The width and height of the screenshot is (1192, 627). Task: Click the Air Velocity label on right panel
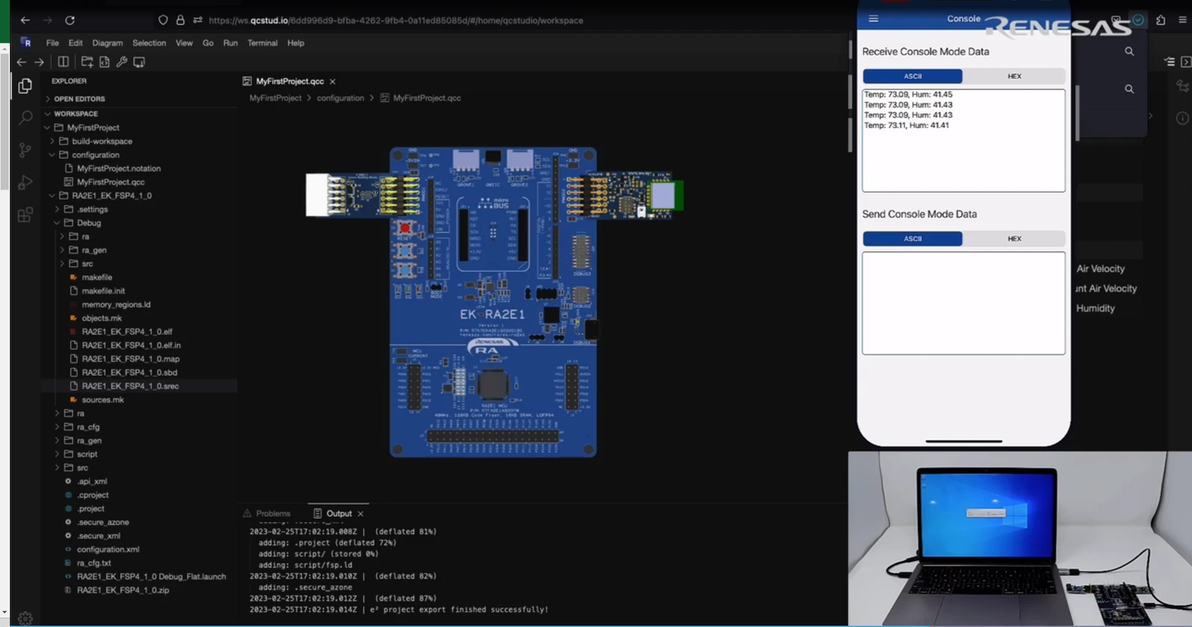(1100, 269)
